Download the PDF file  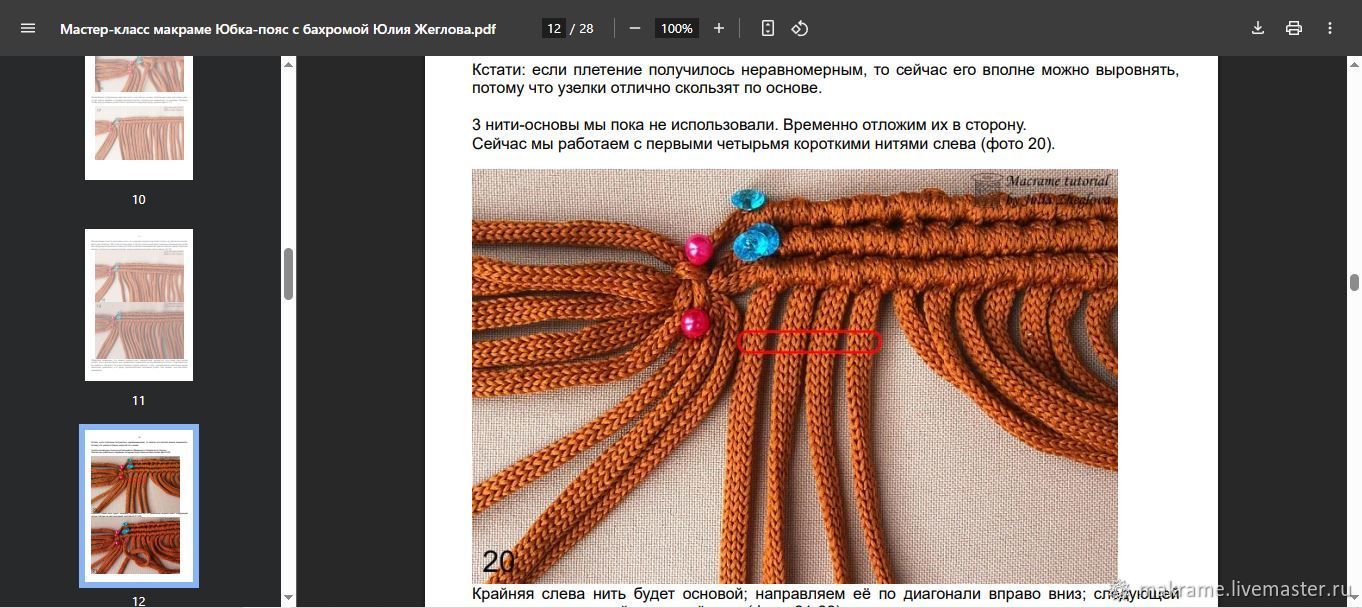[x=1258, y=28]
